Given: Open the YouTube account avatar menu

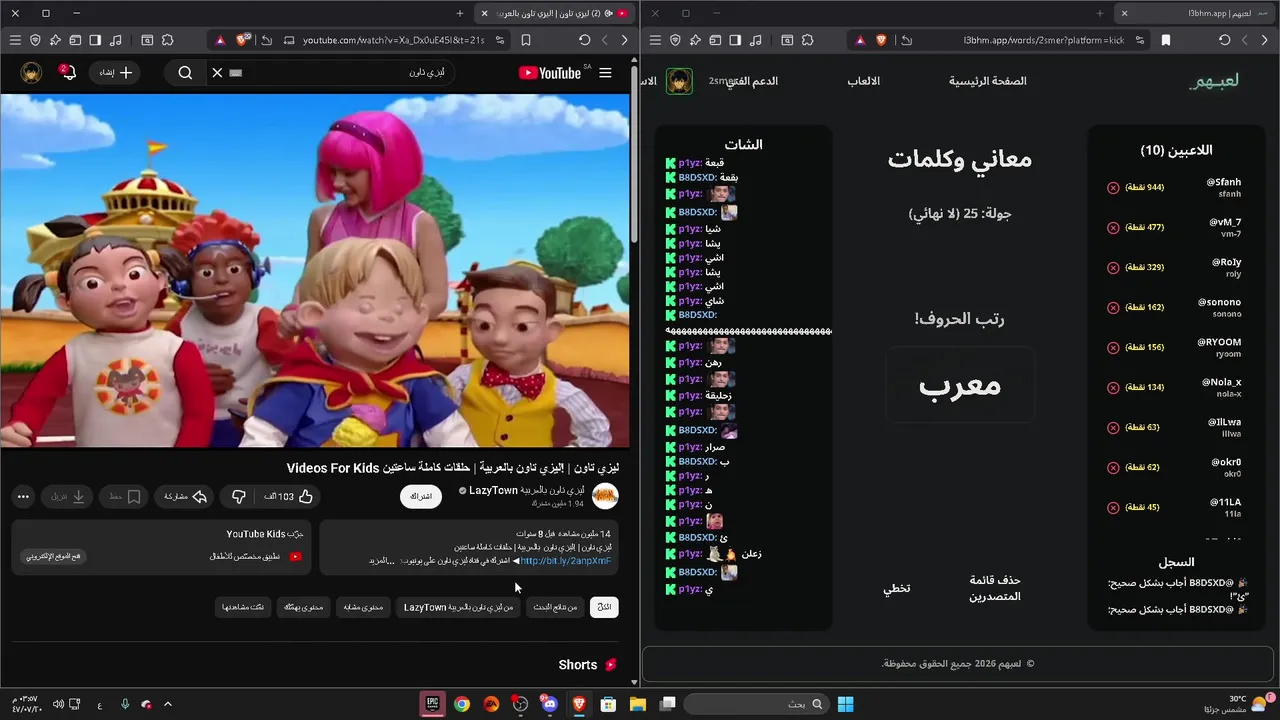Looking at the screenshot, I should pos(31,73).
